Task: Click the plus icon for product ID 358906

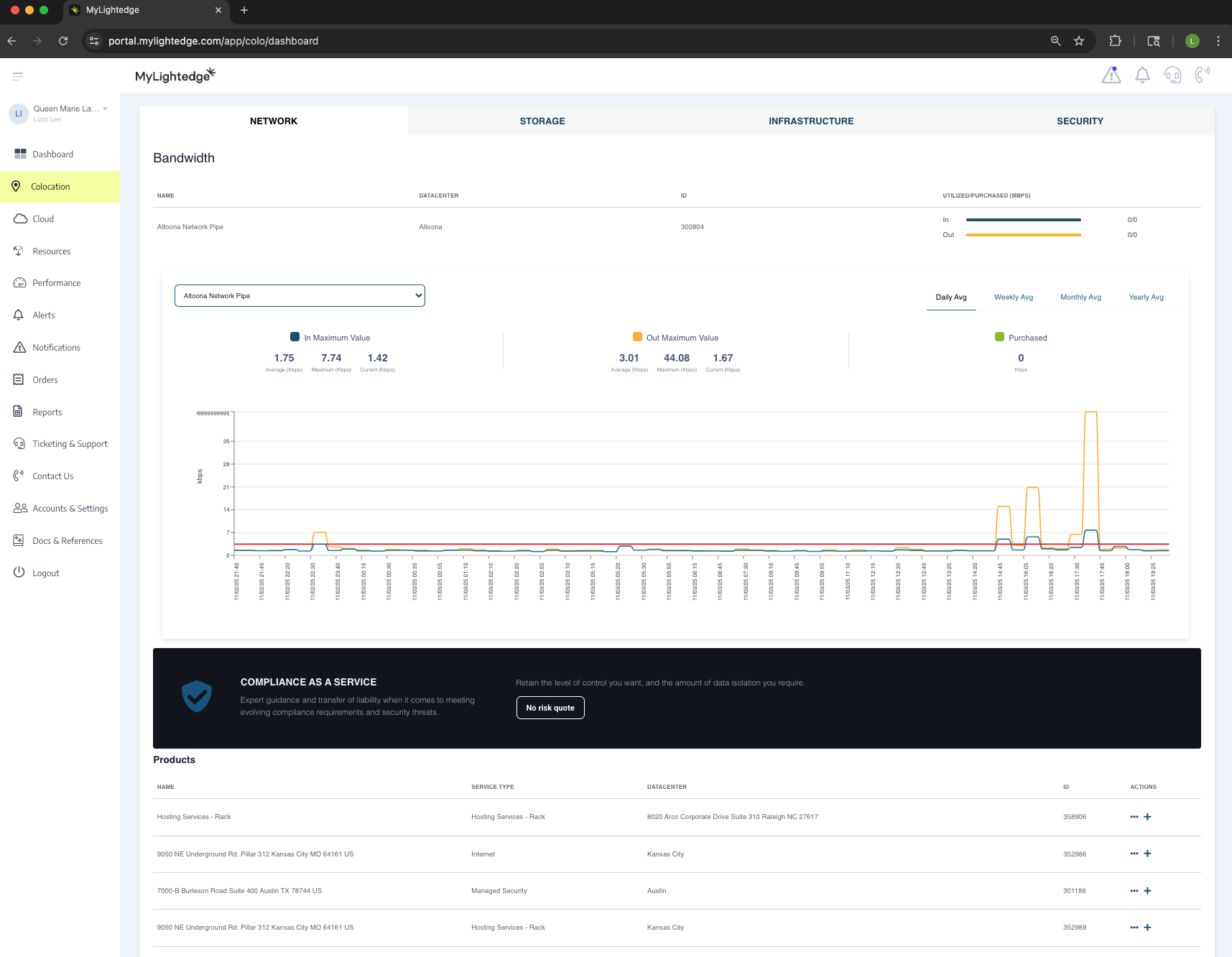Action: coord(1147,817)
